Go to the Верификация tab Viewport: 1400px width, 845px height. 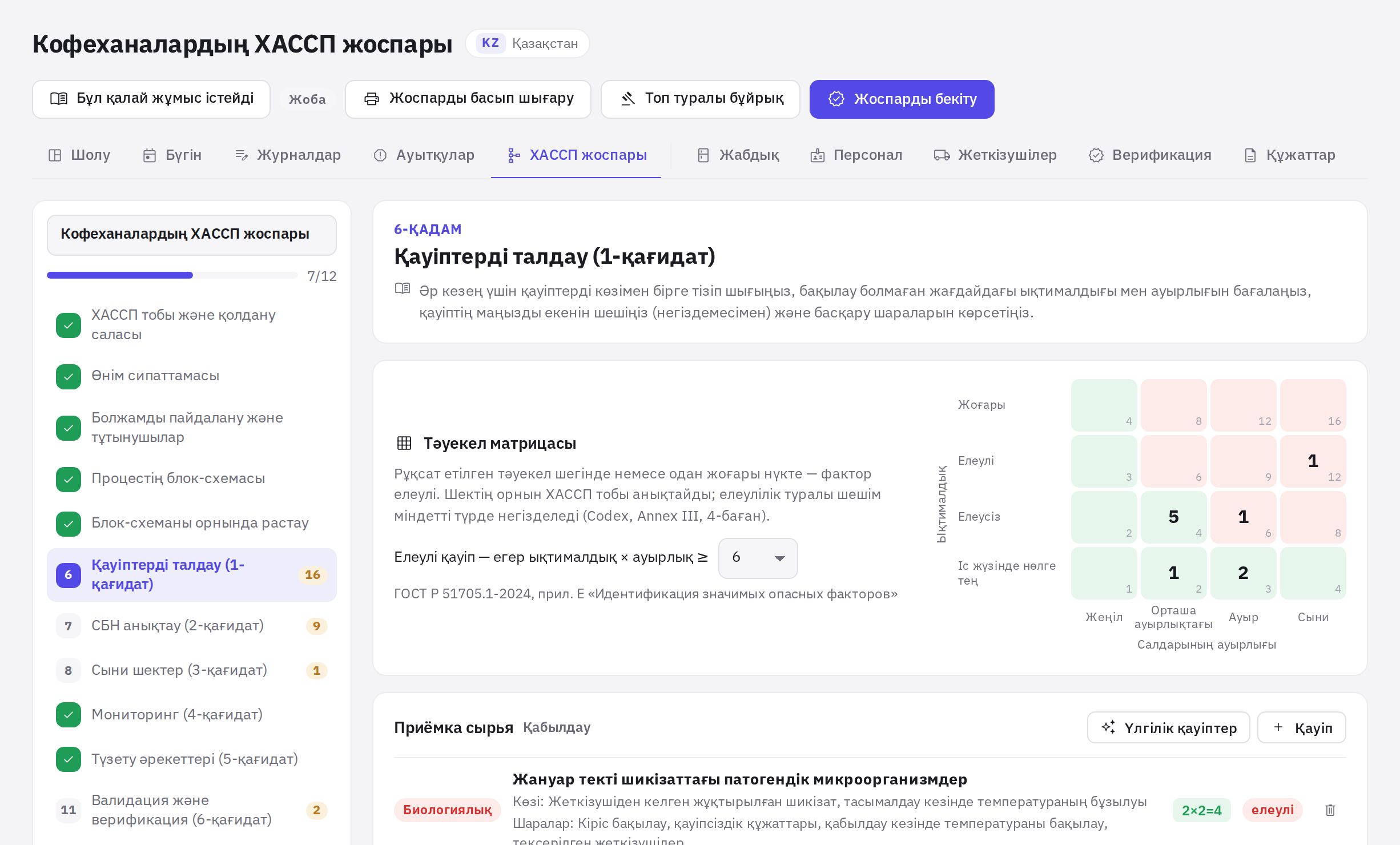coord(1150,155)
